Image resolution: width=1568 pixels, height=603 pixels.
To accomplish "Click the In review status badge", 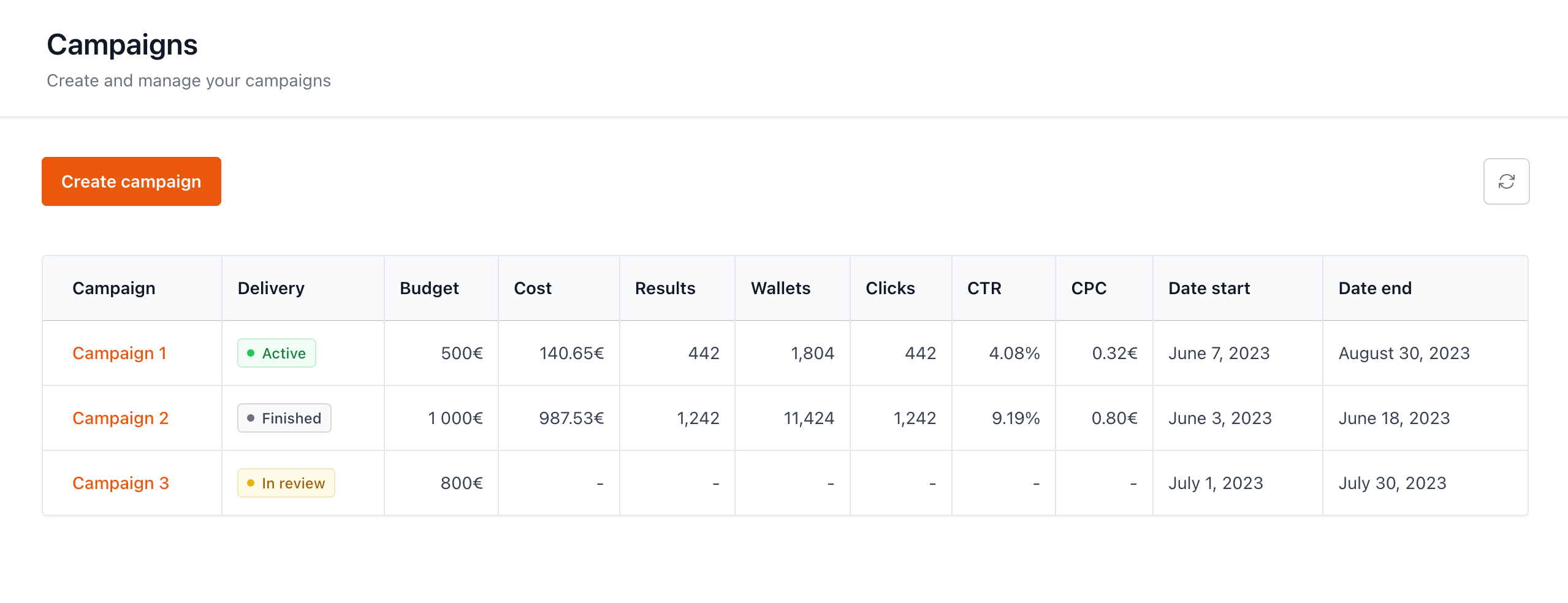I will coord(286,484).
